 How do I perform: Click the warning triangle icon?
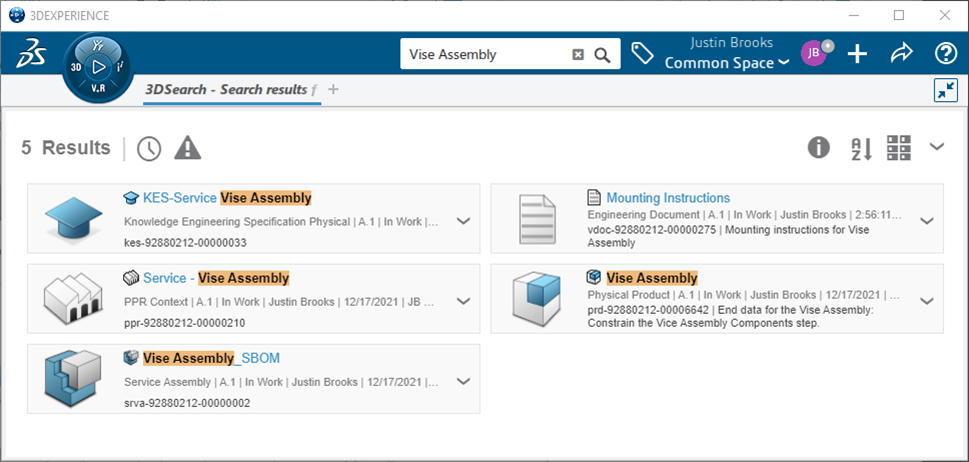[188, 148]
